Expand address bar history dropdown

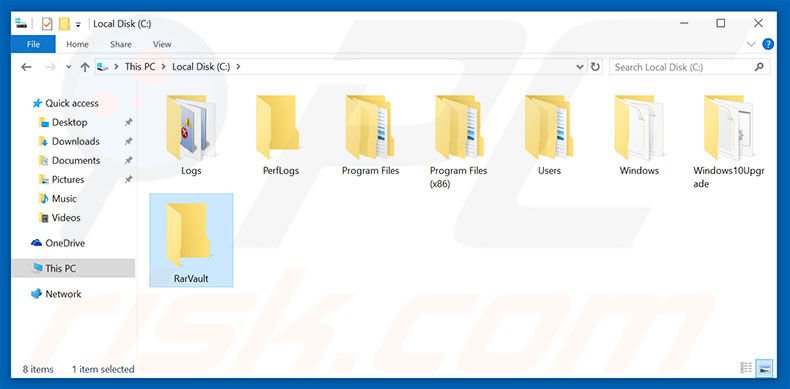coord(579,67)
